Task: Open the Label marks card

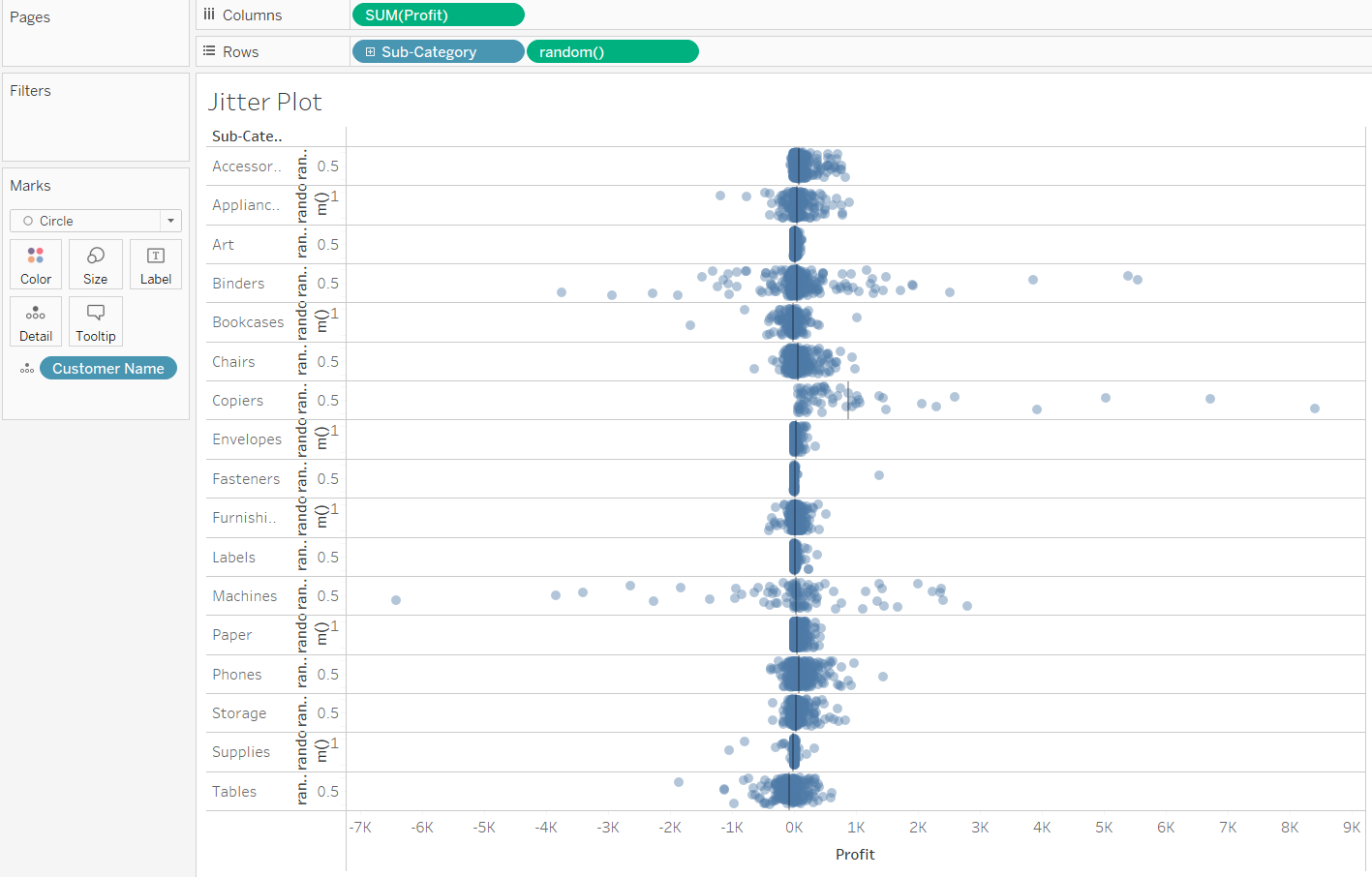Action: [156, 264]
